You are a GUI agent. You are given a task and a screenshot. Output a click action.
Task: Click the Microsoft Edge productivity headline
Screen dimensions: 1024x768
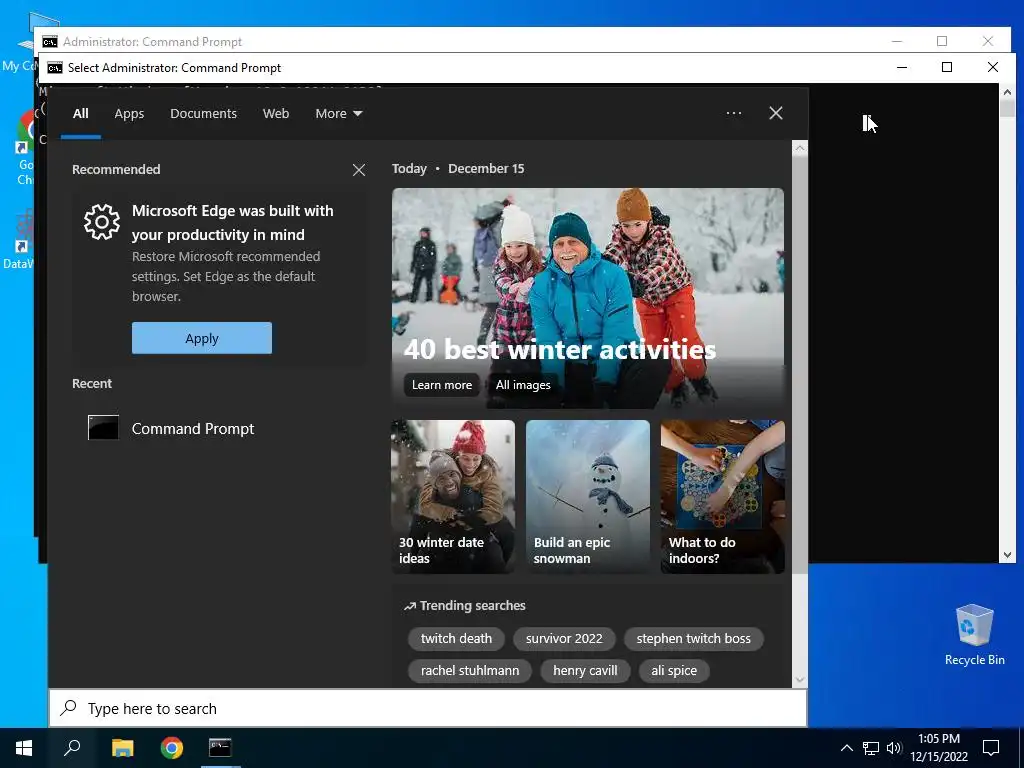[232, 223]
